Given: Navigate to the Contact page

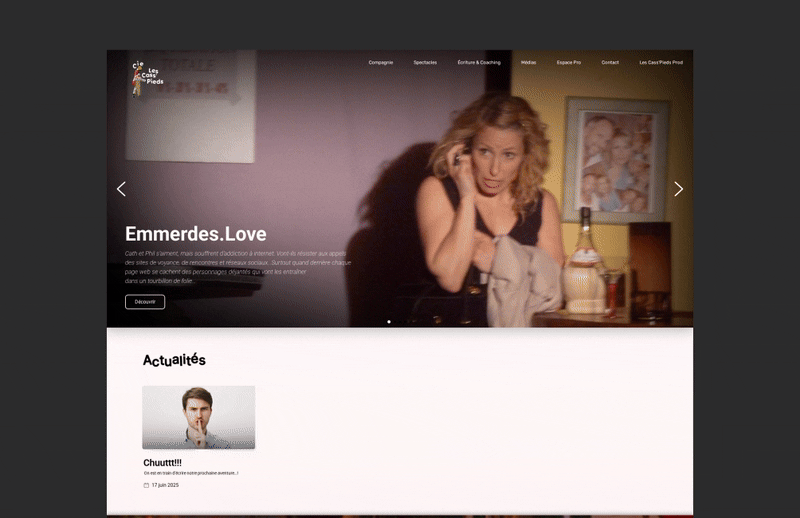Looking at the screenshot, I should click(x=610, y=62).
